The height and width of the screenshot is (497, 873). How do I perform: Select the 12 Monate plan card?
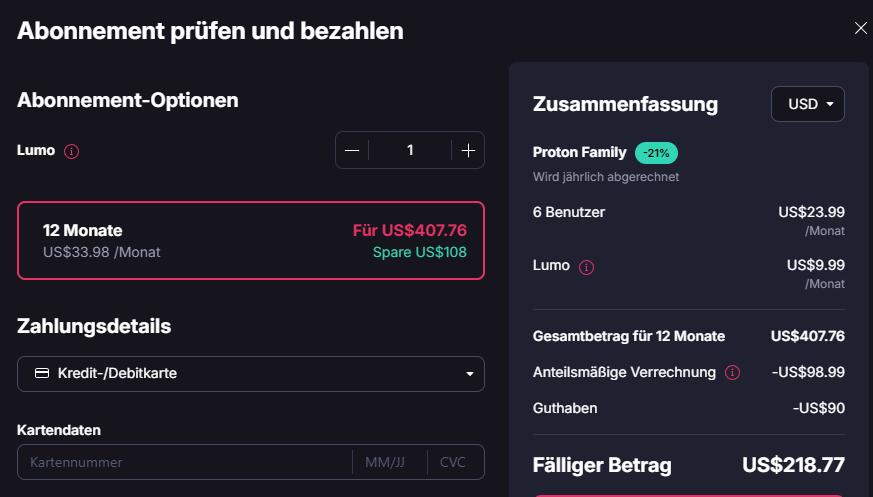point(251,240)
